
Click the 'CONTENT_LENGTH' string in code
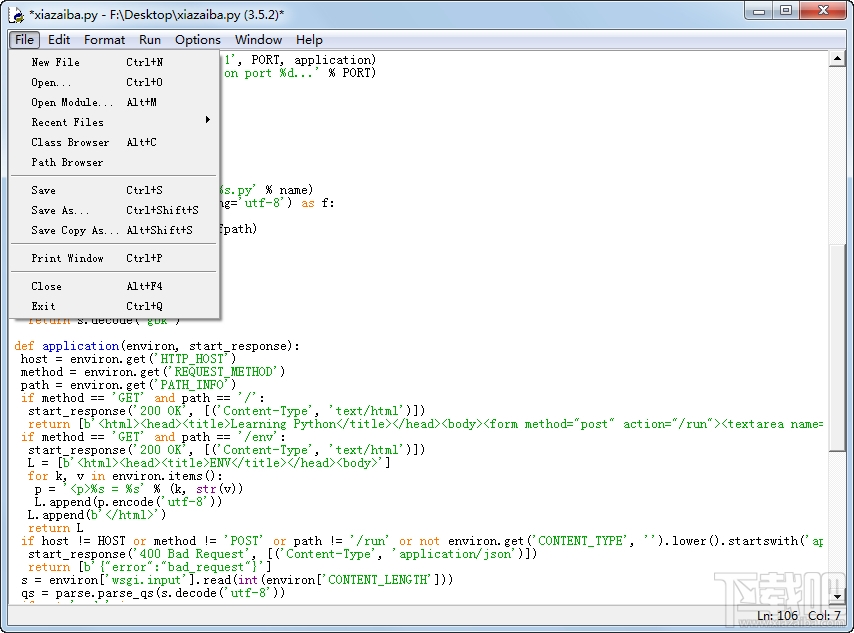(x=379, y=580)
